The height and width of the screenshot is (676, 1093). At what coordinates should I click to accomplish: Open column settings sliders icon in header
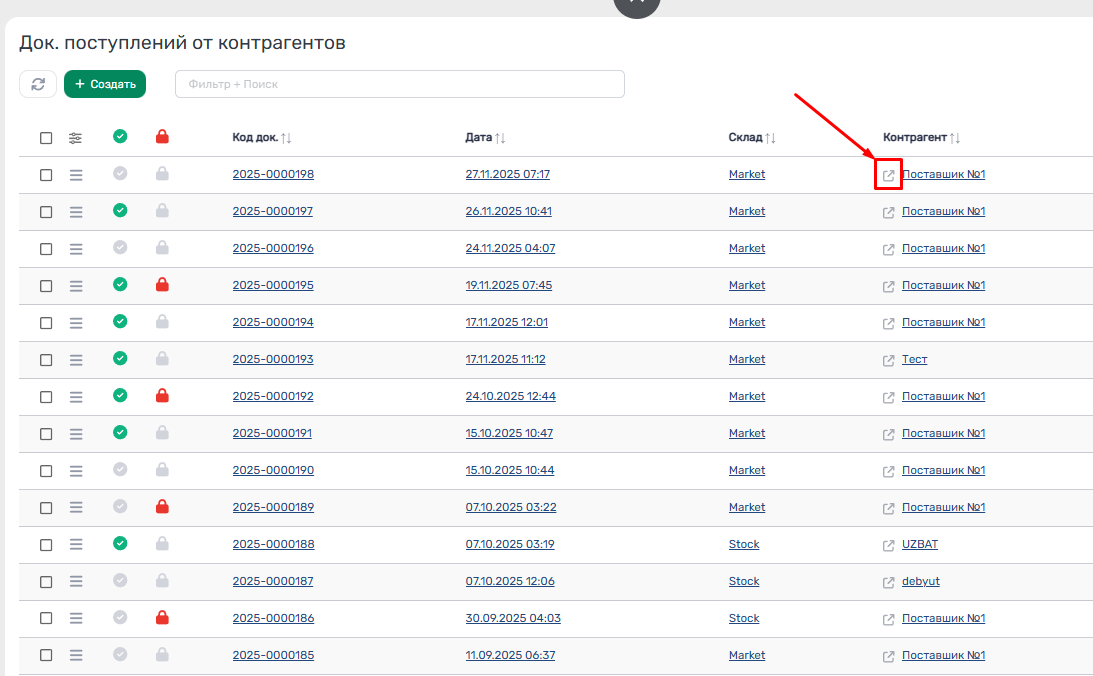76,138
